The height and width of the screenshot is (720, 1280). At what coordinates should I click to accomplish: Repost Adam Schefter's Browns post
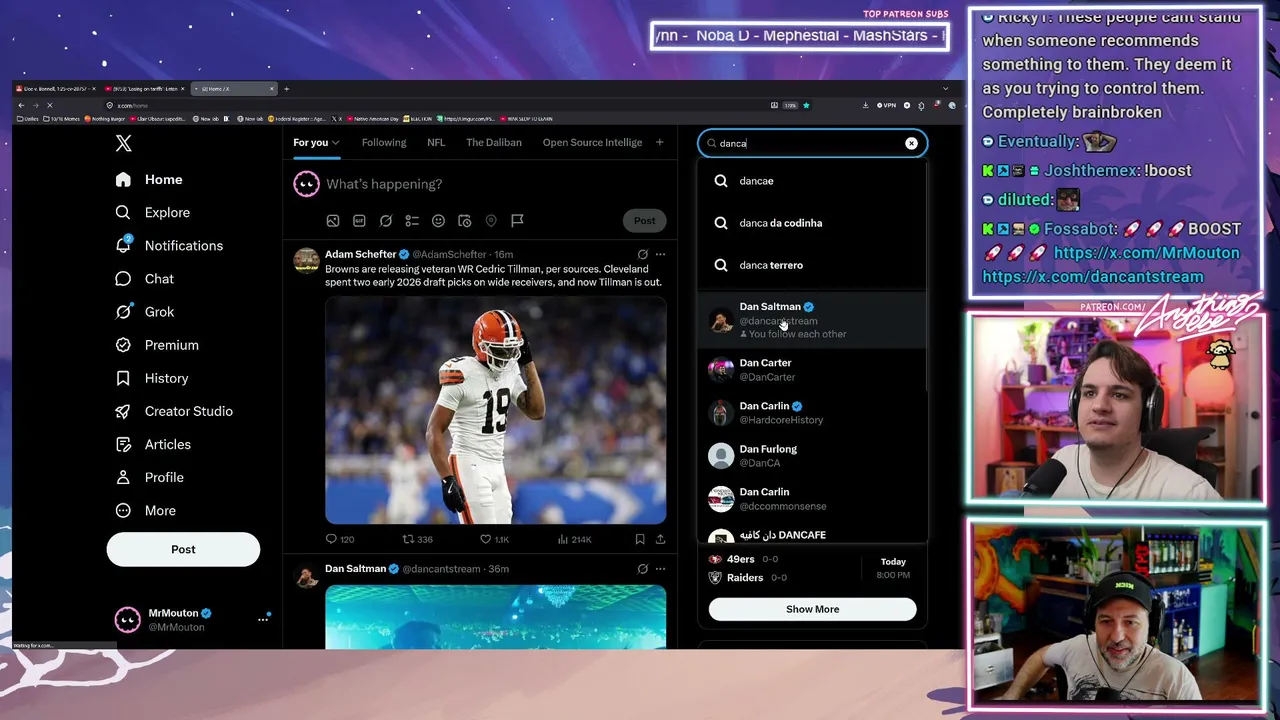[417, 539]
